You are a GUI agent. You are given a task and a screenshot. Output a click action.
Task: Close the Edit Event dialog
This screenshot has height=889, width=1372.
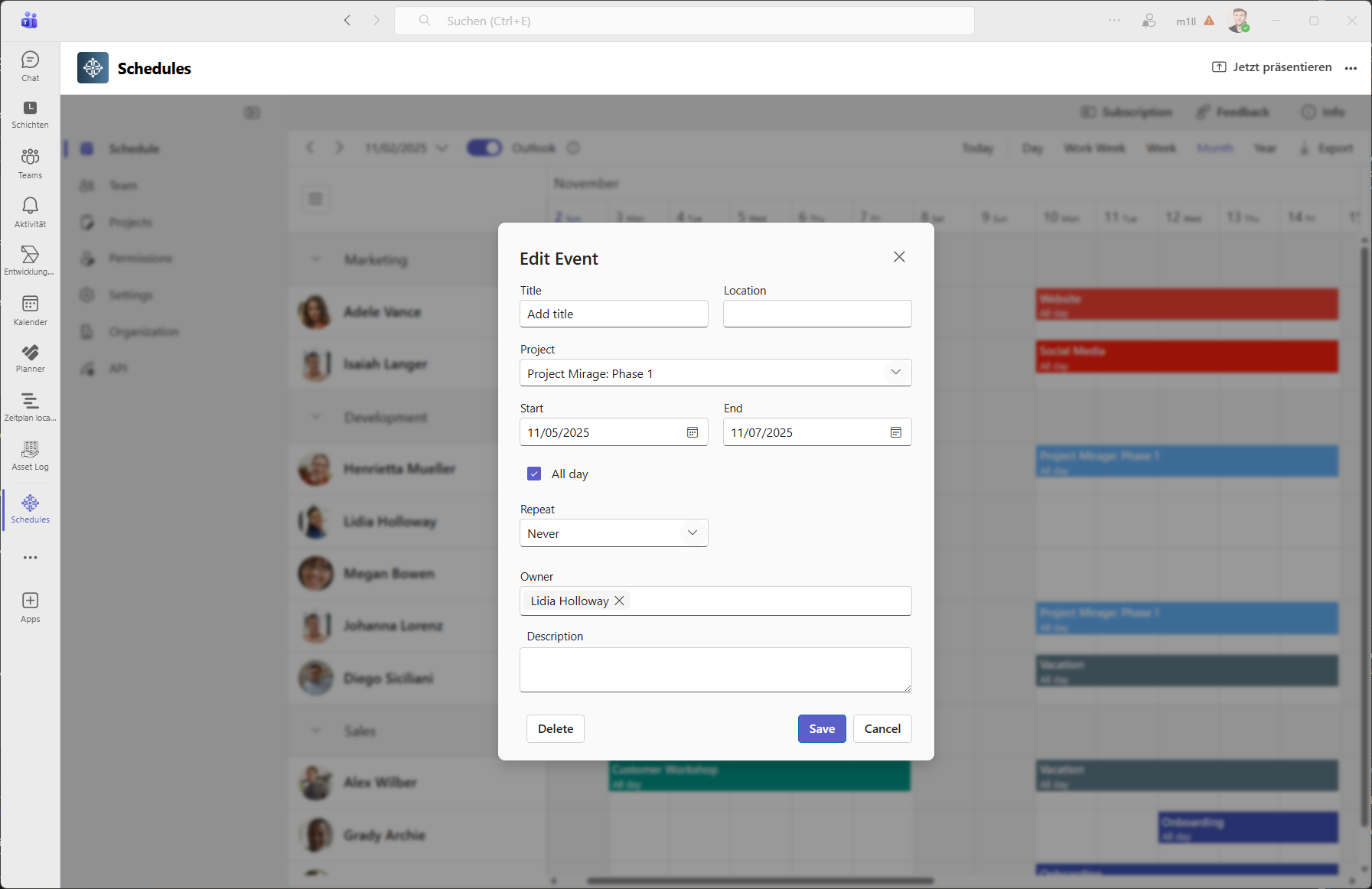coord(899,257)
